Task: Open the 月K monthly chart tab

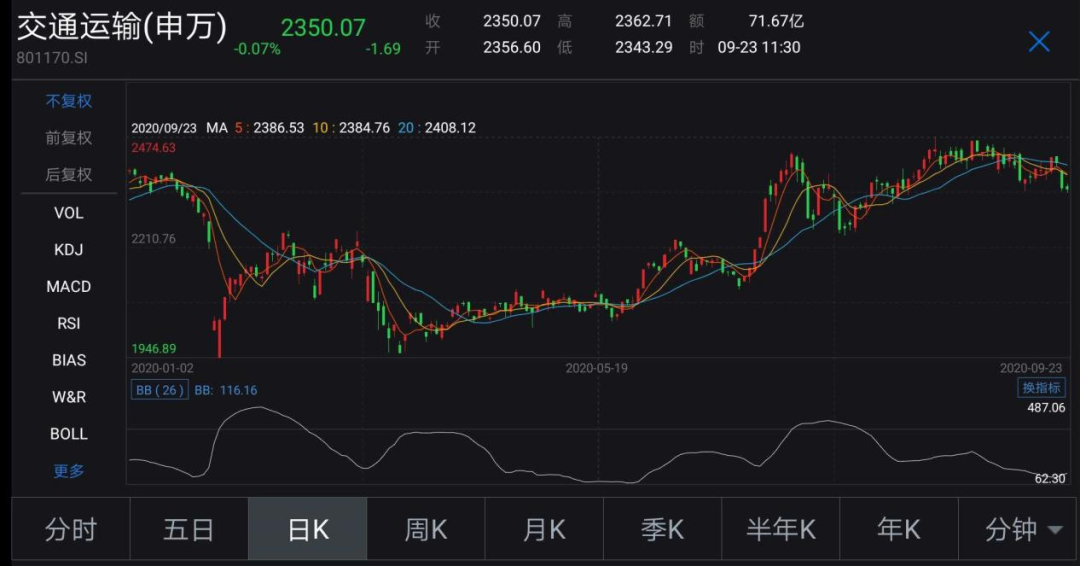Action: coord(543,529)
